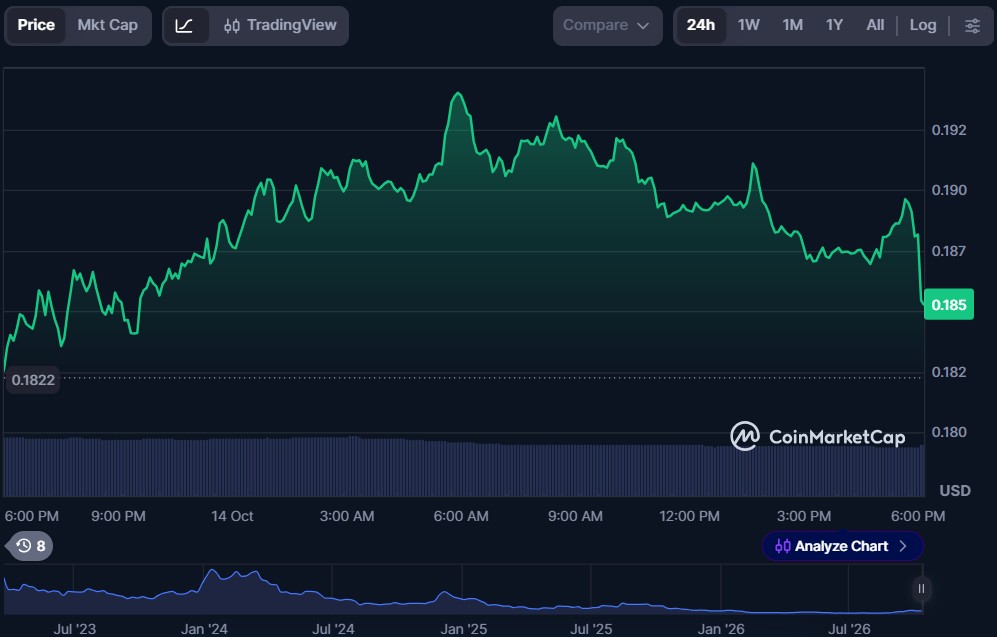Click Jan '24 on the overview timeline

tap(204, 629)
